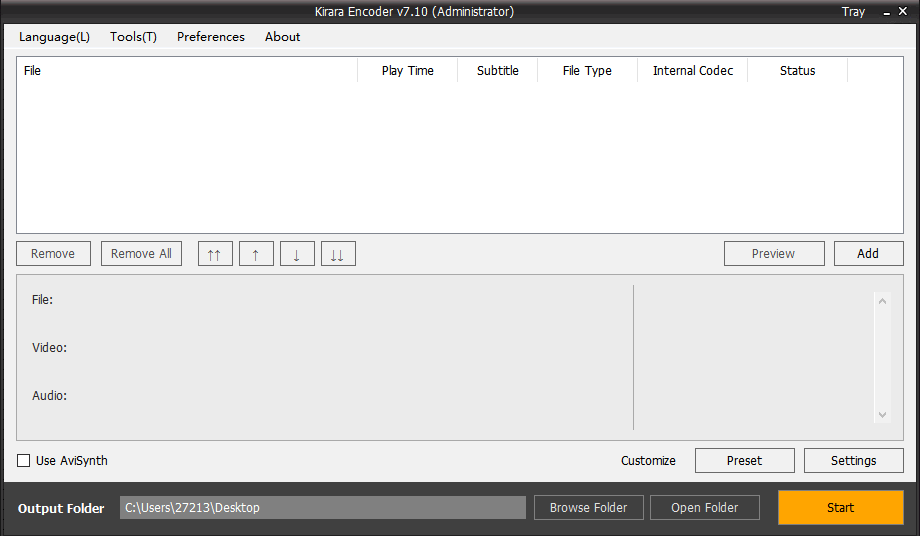Click the Remove button
Image resolution: width=922 pixels, height=536 pixels.
pos(54,254)
